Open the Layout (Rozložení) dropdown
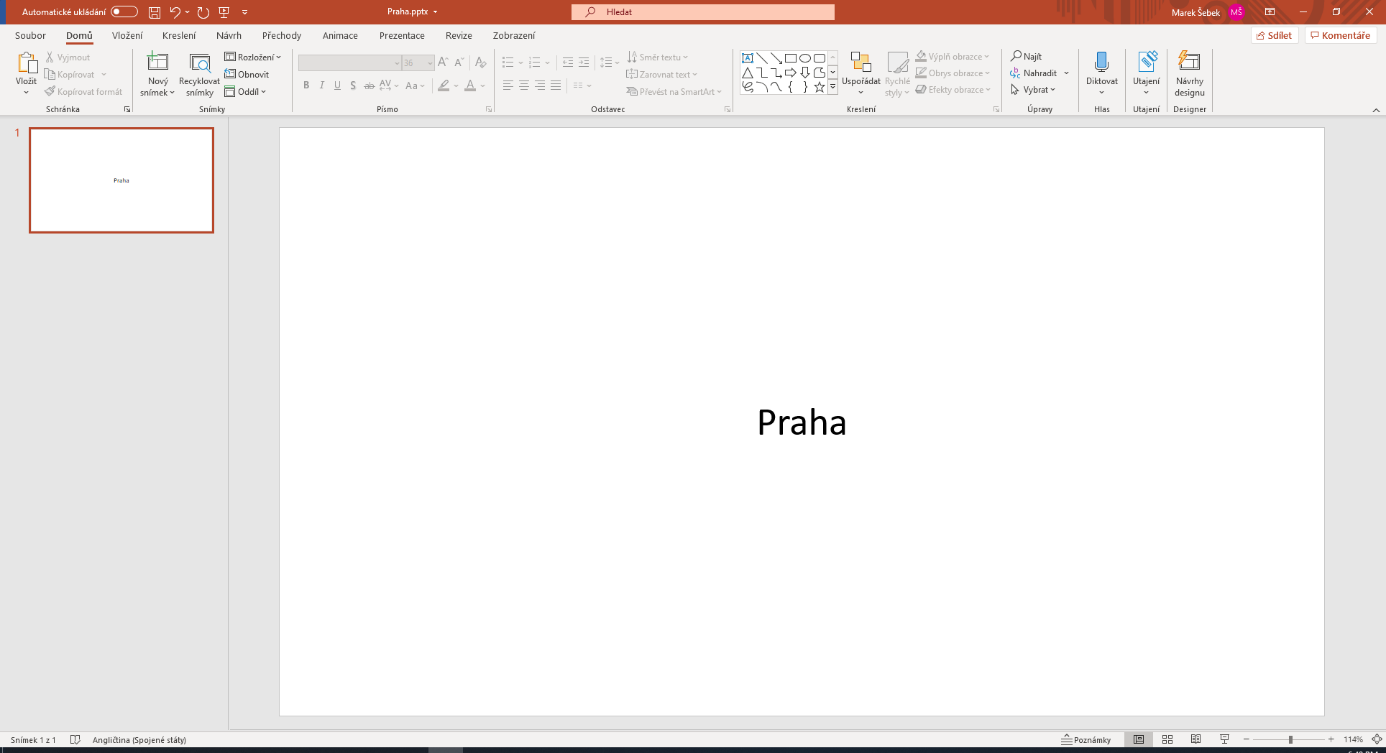 point(251,57)
